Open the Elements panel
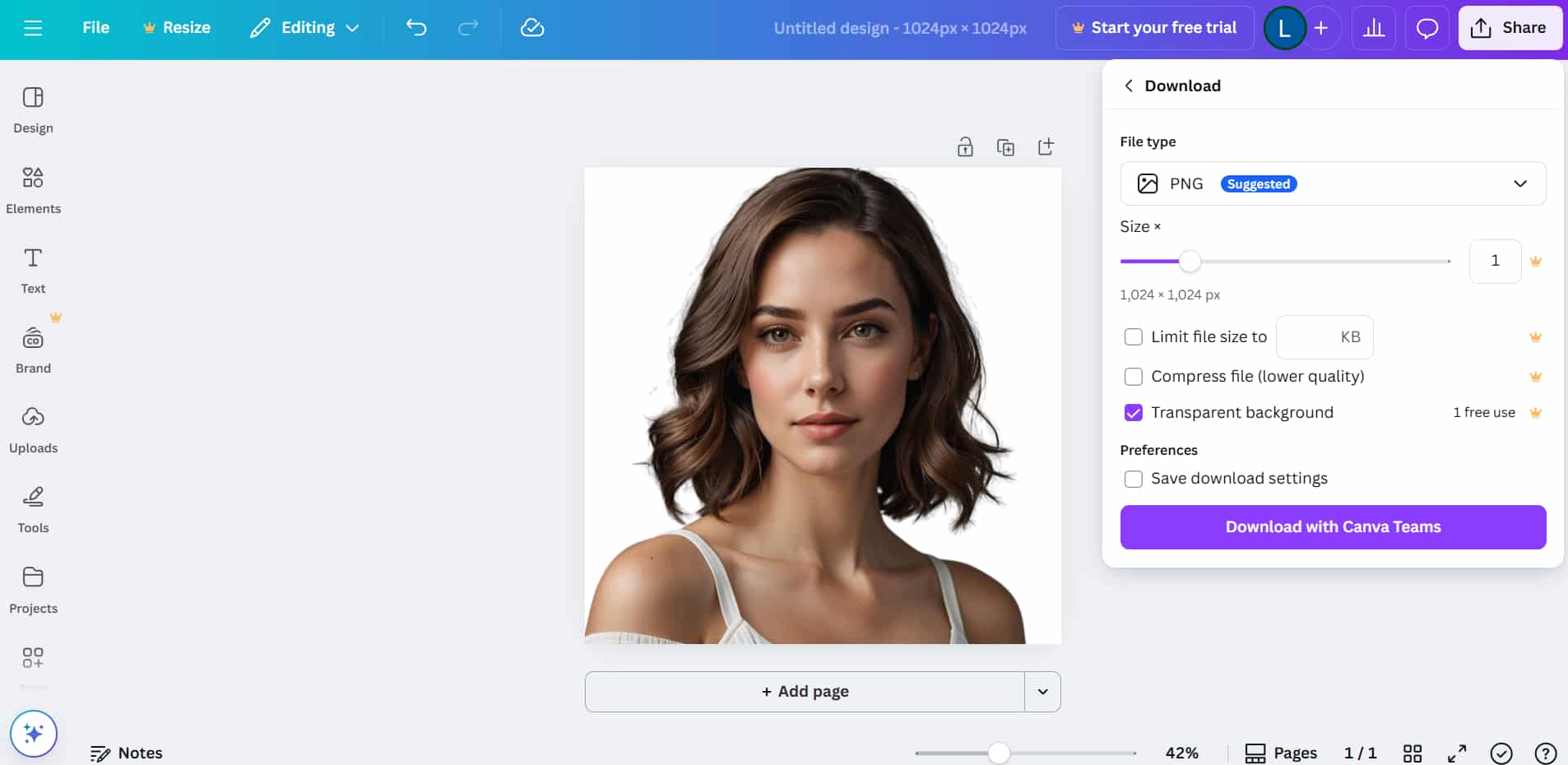Screen dimensions: 1568x765 point(33,189)
